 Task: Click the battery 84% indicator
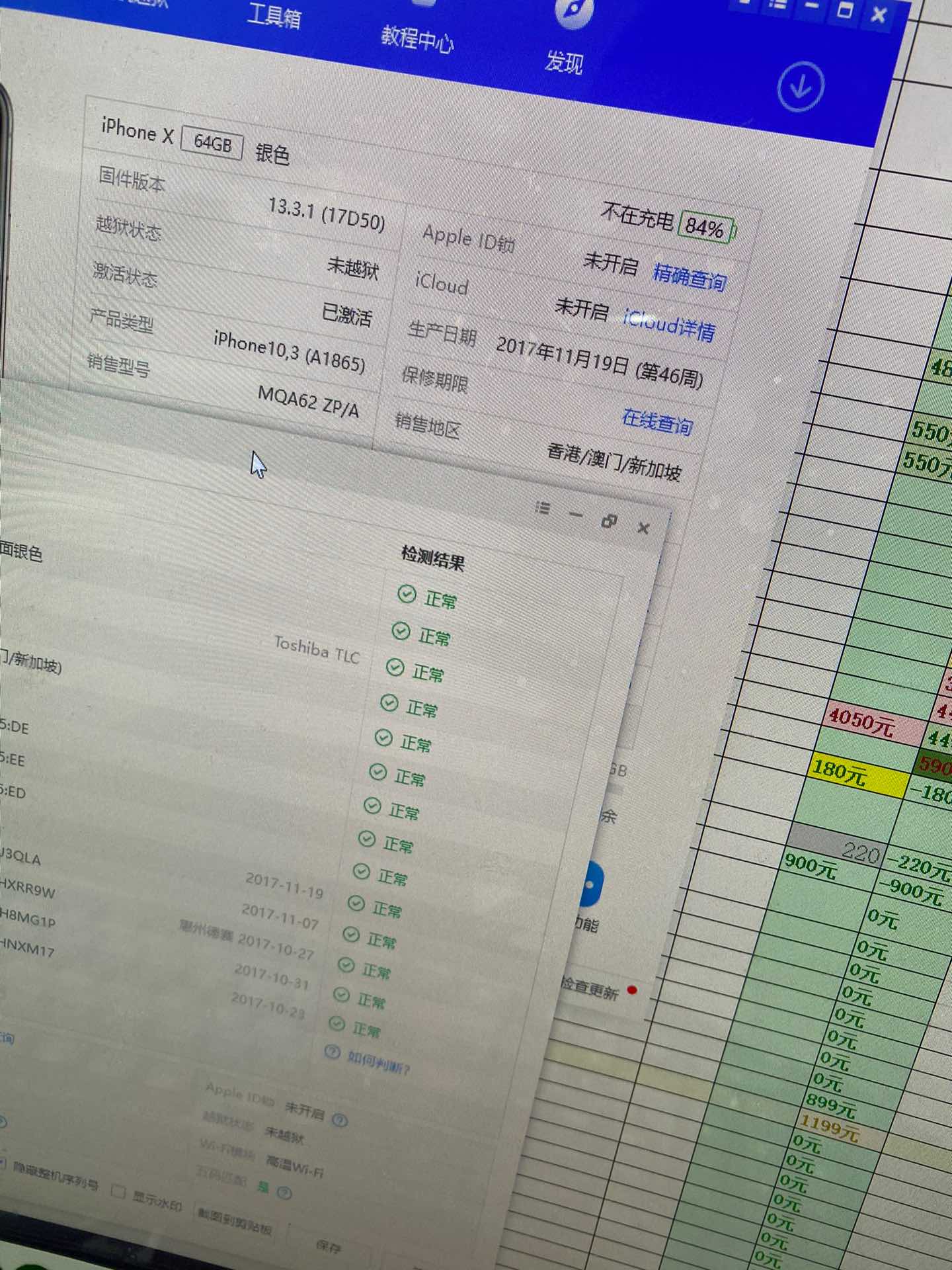click(707, 228)
